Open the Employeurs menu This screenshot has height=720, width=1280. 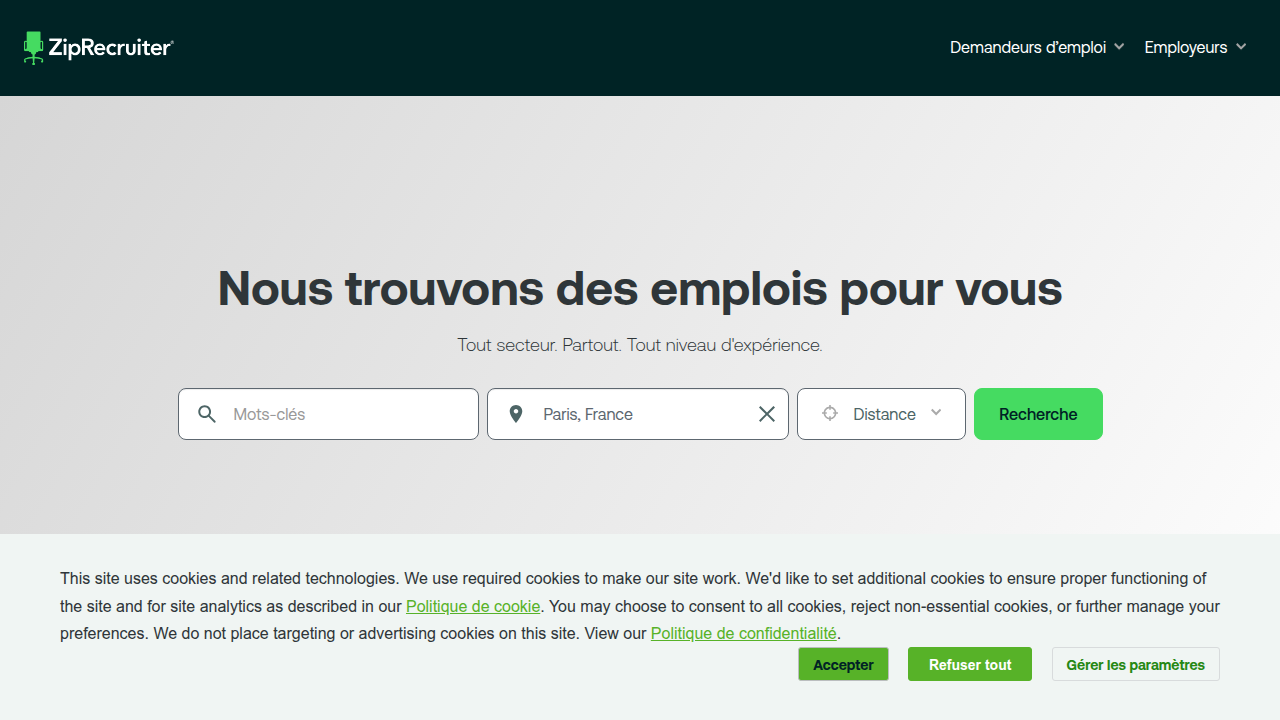pos(1185,47)
